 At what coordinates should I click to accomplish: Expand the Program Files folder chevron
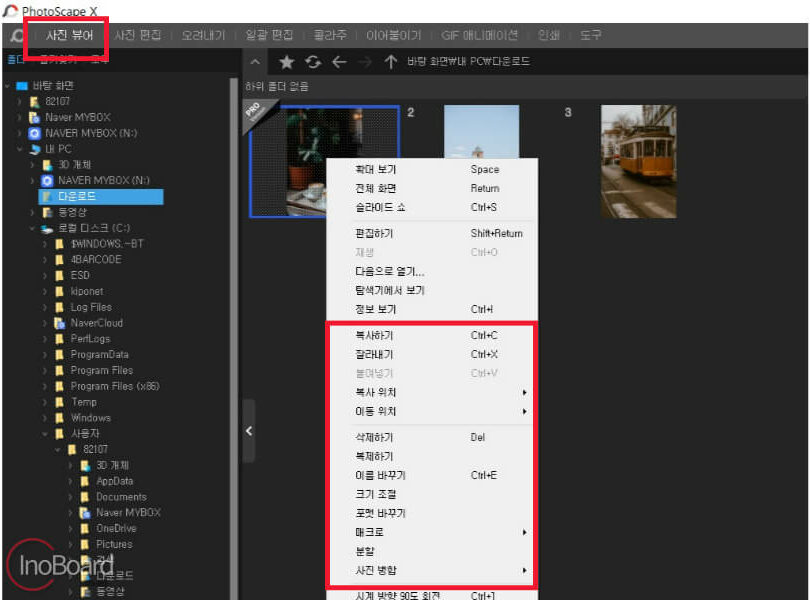tap(45, 371)
